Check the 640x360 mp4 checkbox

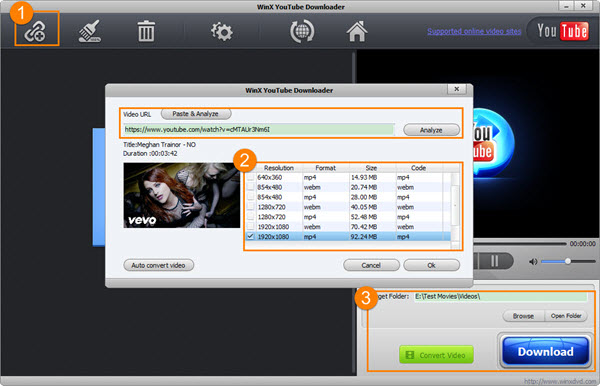[x=250, y=178]
